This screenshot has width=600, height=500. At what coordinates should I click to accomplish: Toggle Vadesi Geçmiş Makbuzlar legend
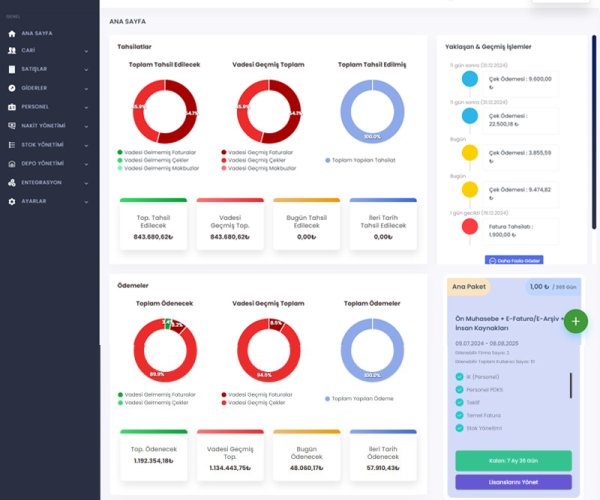(258, 168)
